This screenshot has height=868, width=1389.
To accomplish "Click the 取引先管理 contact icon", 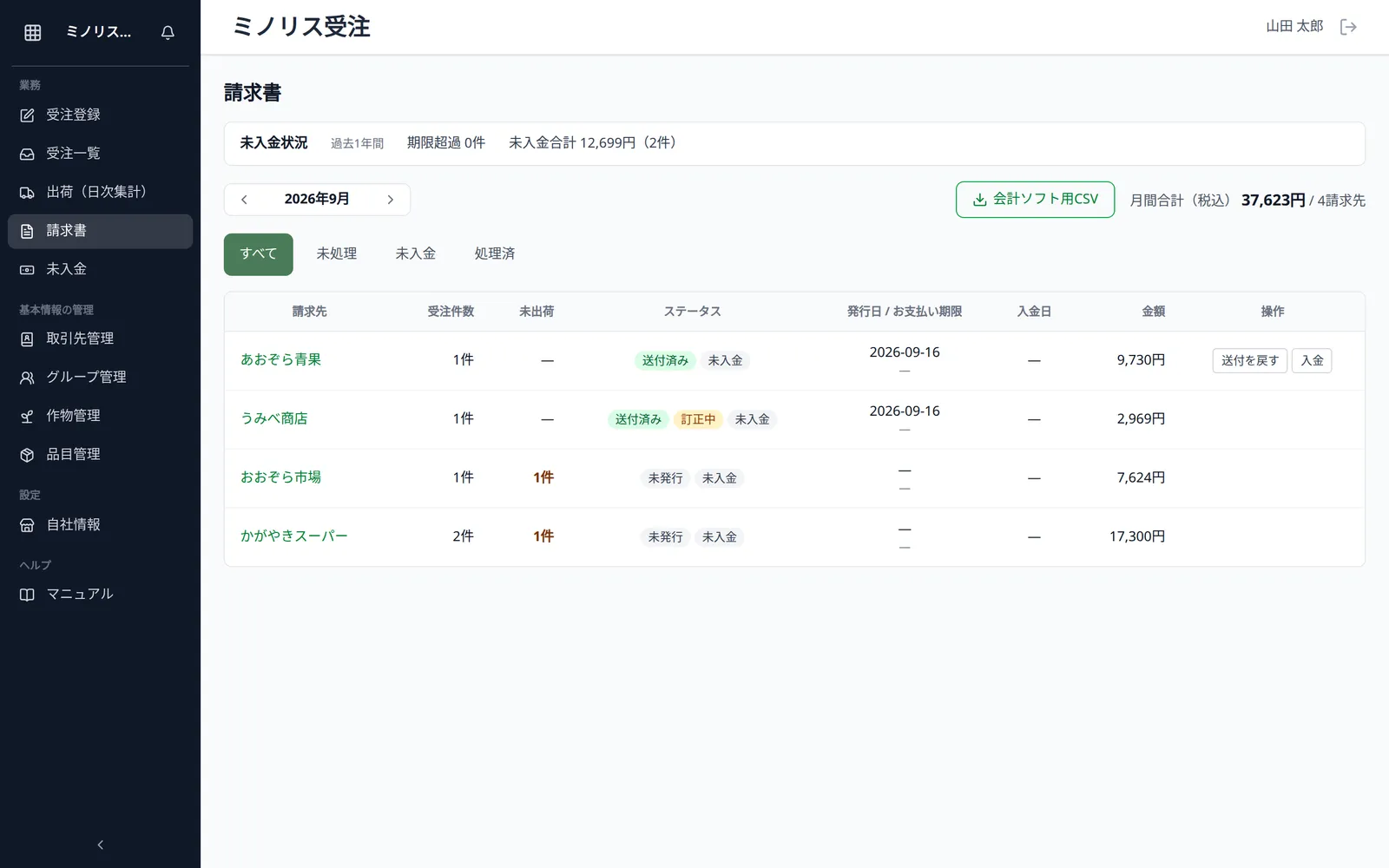I will [x=27, y=339].
